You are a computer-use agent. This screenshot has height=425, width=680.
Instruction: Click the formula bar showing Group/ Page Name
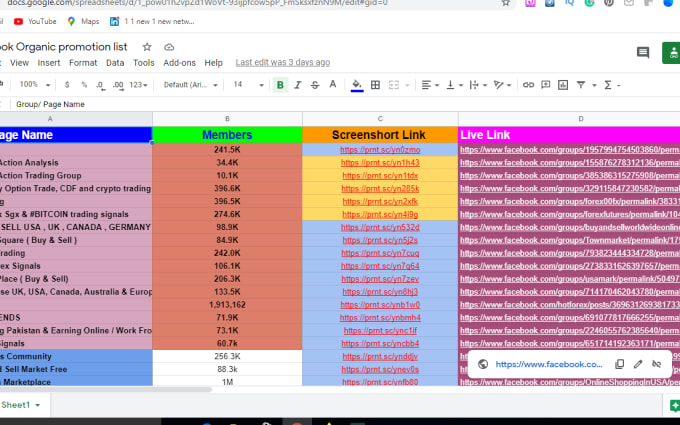347,104
